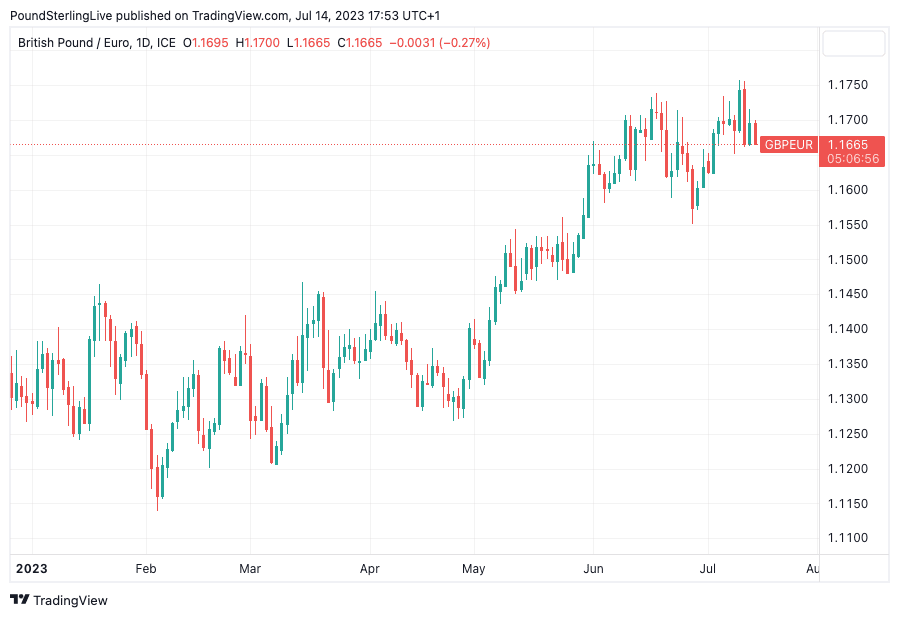899x617 pixels.
Task: Click the 1.1100 level on the price scale
Action: click(848, 538)
